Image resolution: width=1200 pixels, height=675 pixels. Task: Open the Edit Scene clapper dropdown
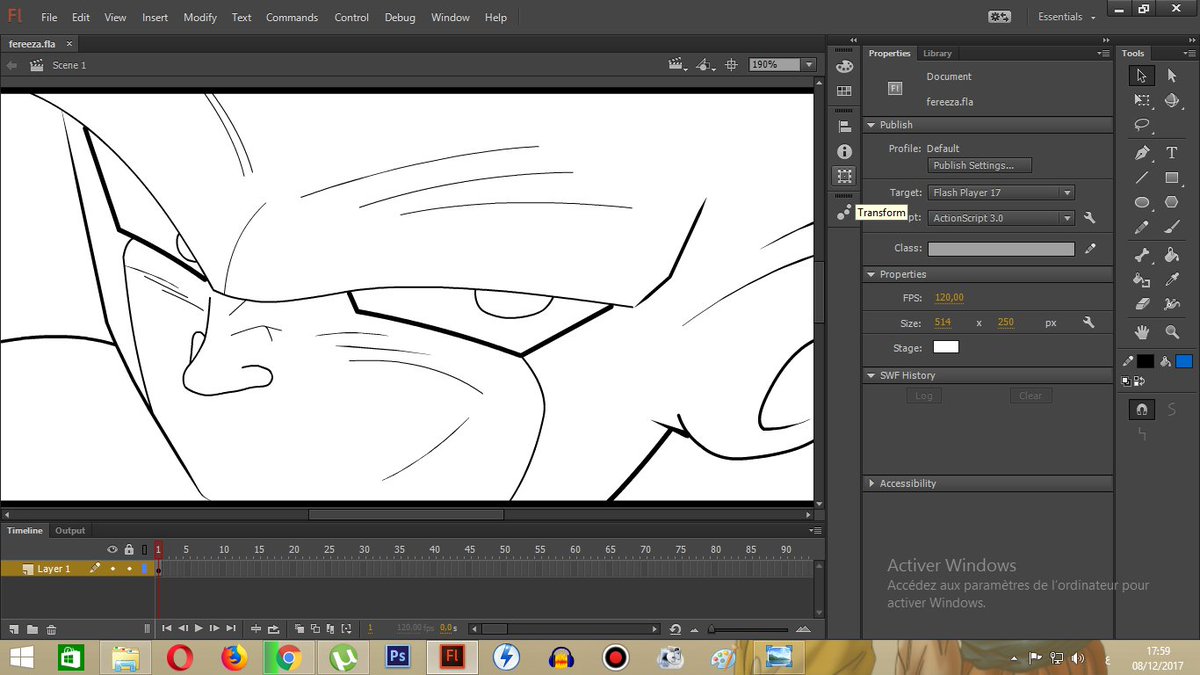click(679, 64)
